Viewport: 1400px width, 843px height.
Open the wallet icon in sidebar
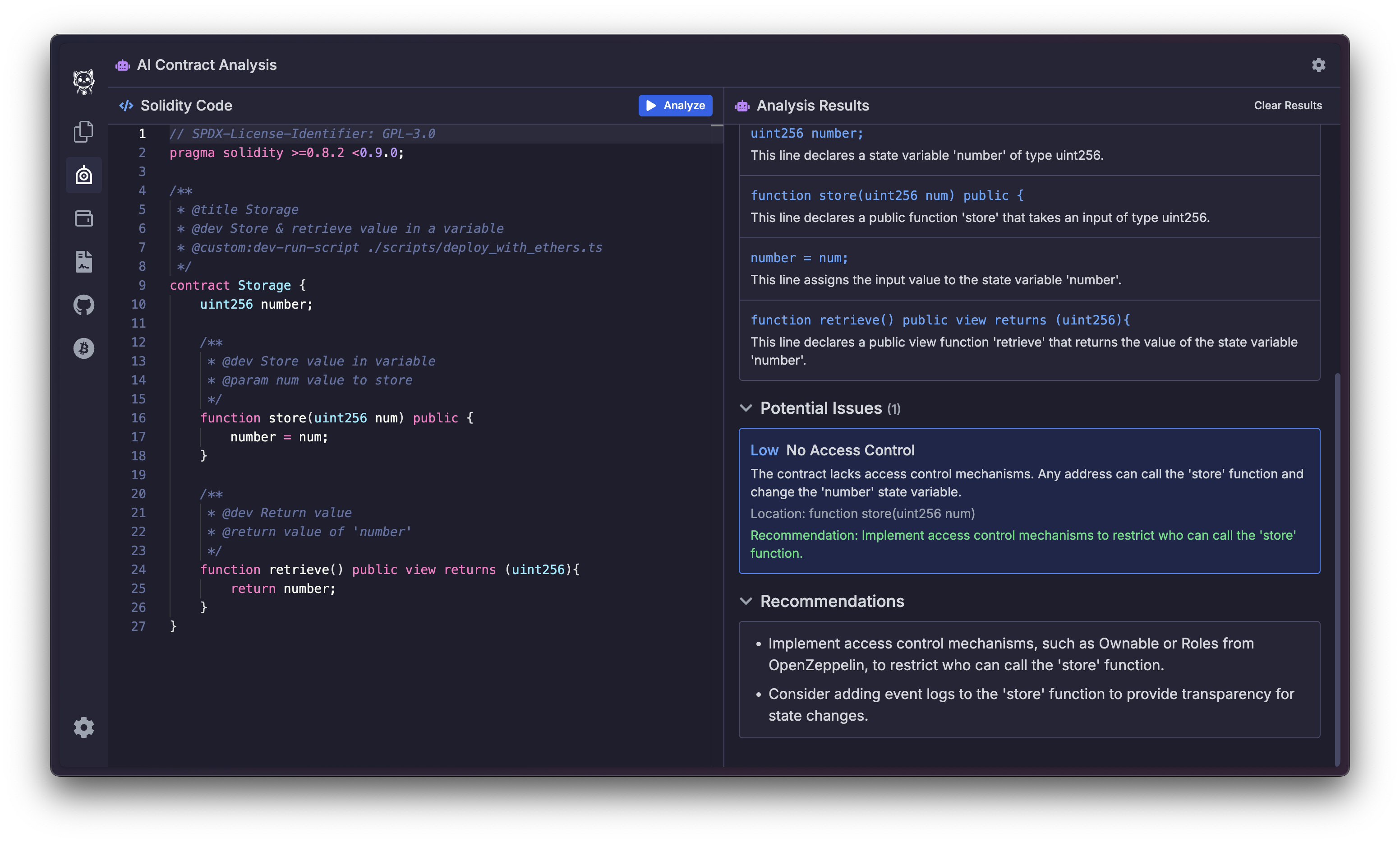click(x=83, y=219)
